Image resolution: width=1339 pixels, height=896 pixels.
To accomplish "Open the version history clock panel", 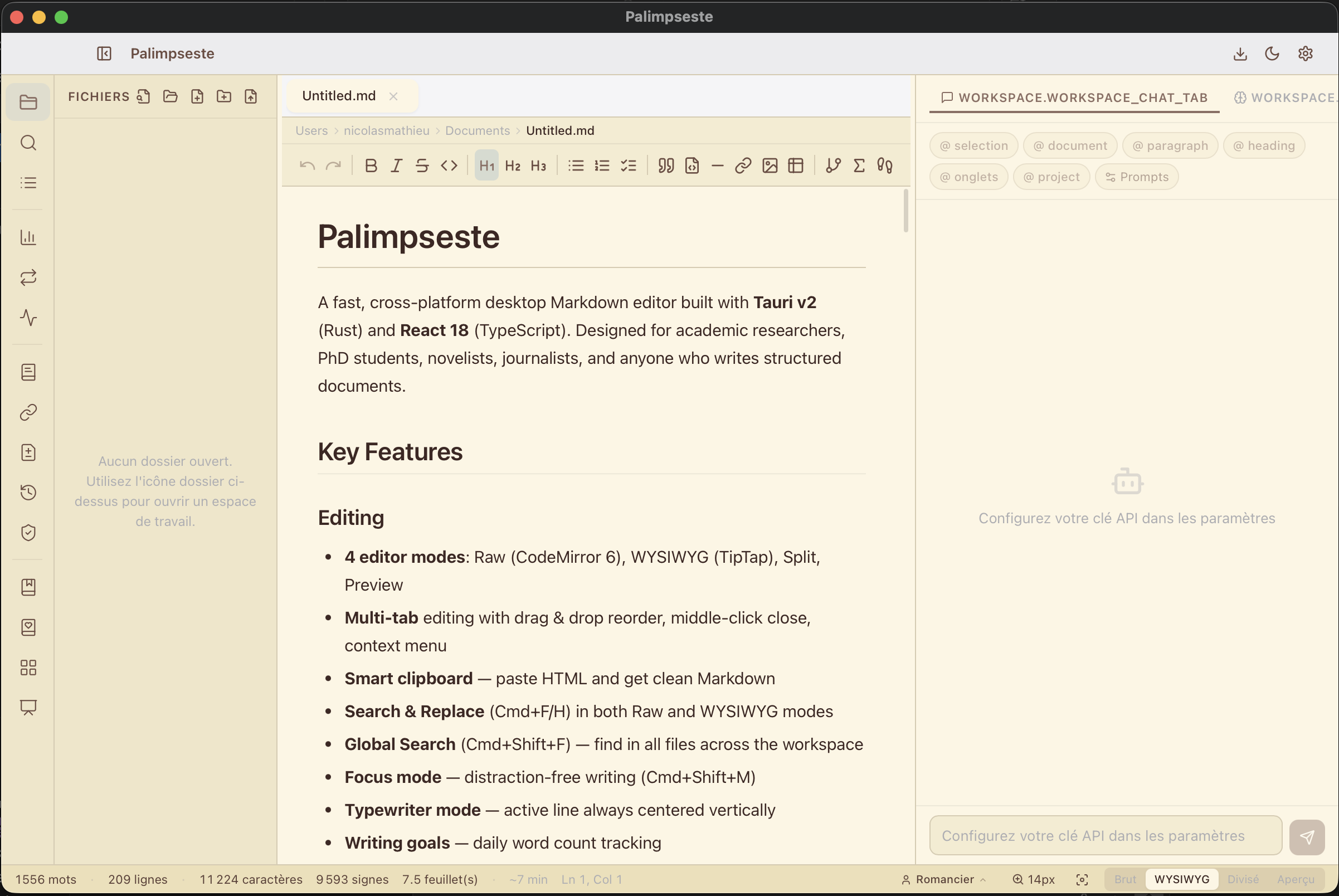I will click(x=28, y=493).
